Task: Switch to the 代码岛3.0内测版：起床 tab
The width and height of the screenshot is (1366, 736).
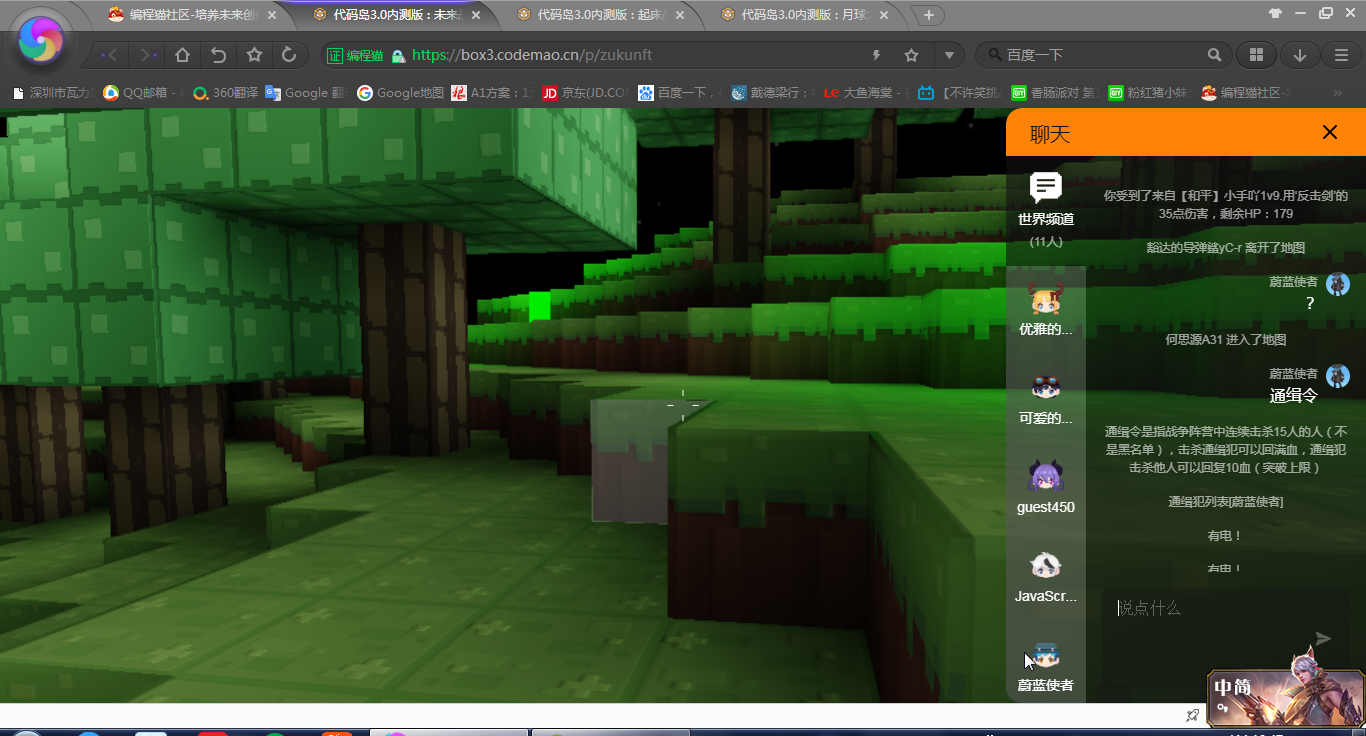Action: coord(600,15)
